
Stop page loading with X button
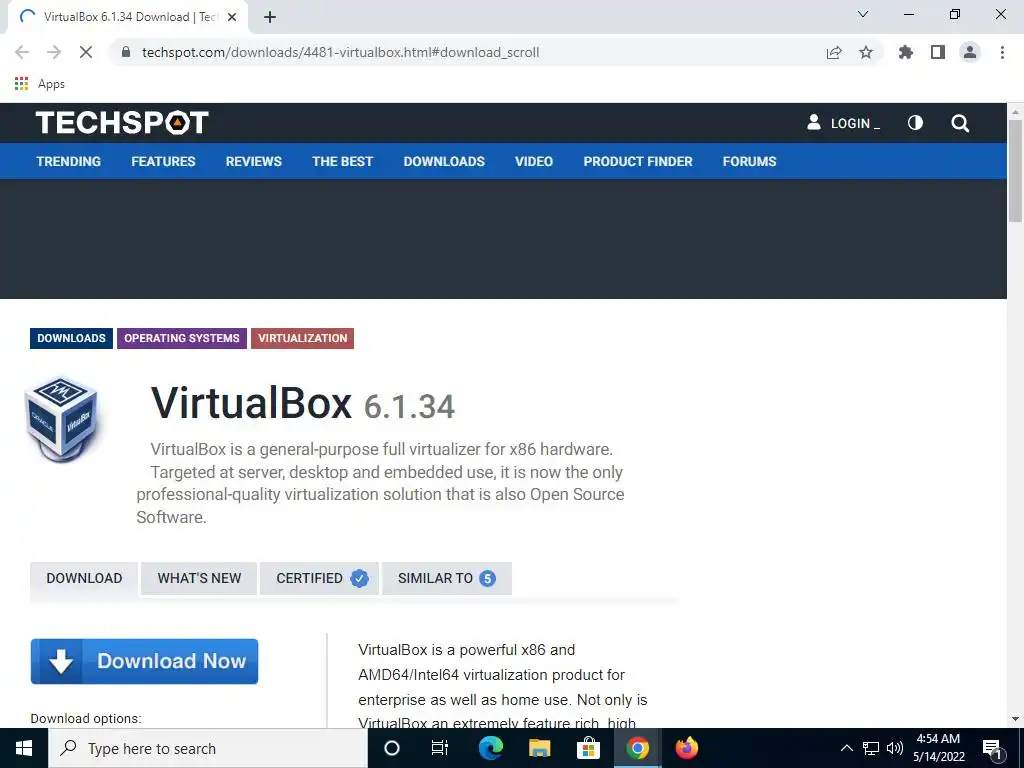[86, 52]
